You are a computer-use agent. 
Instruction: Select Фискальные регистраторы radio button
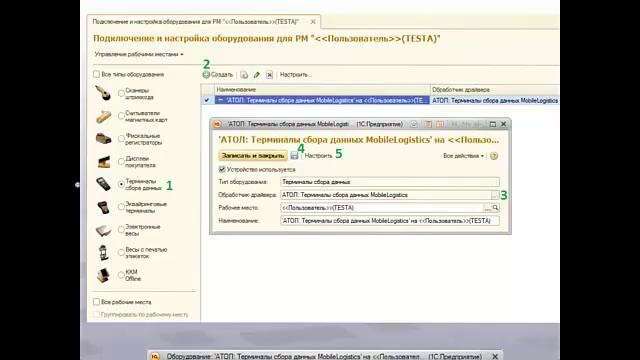click(x=121, y=139)
